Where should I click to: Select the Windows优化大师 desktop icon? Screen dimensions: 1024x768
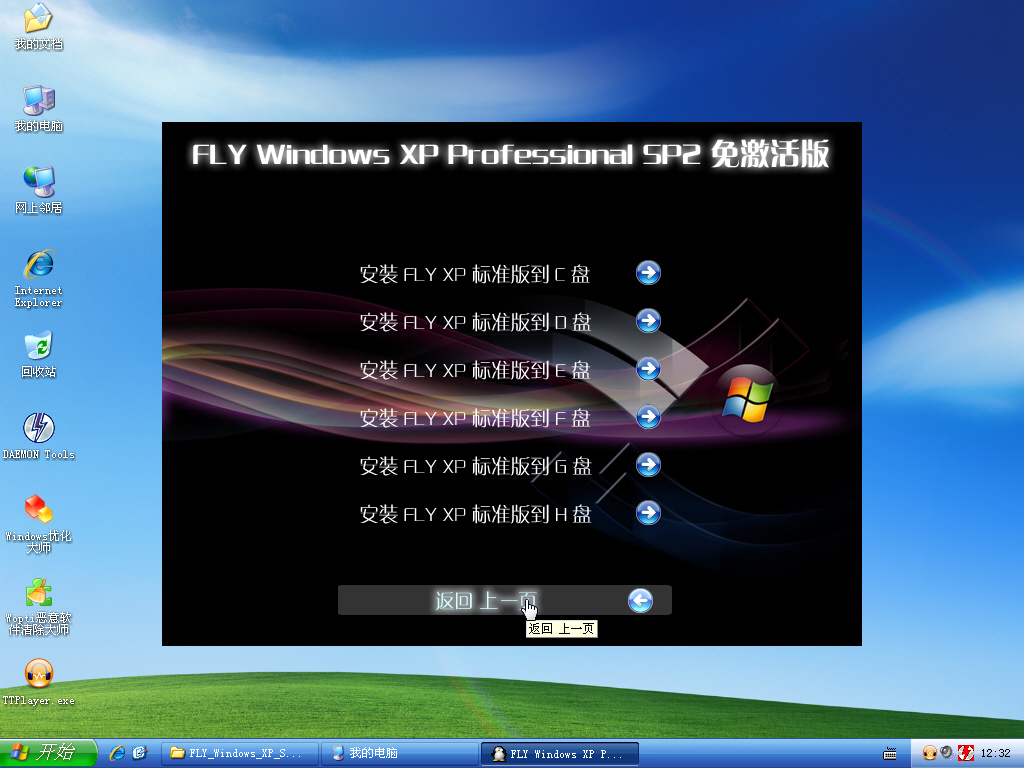[x=39, y=524]
